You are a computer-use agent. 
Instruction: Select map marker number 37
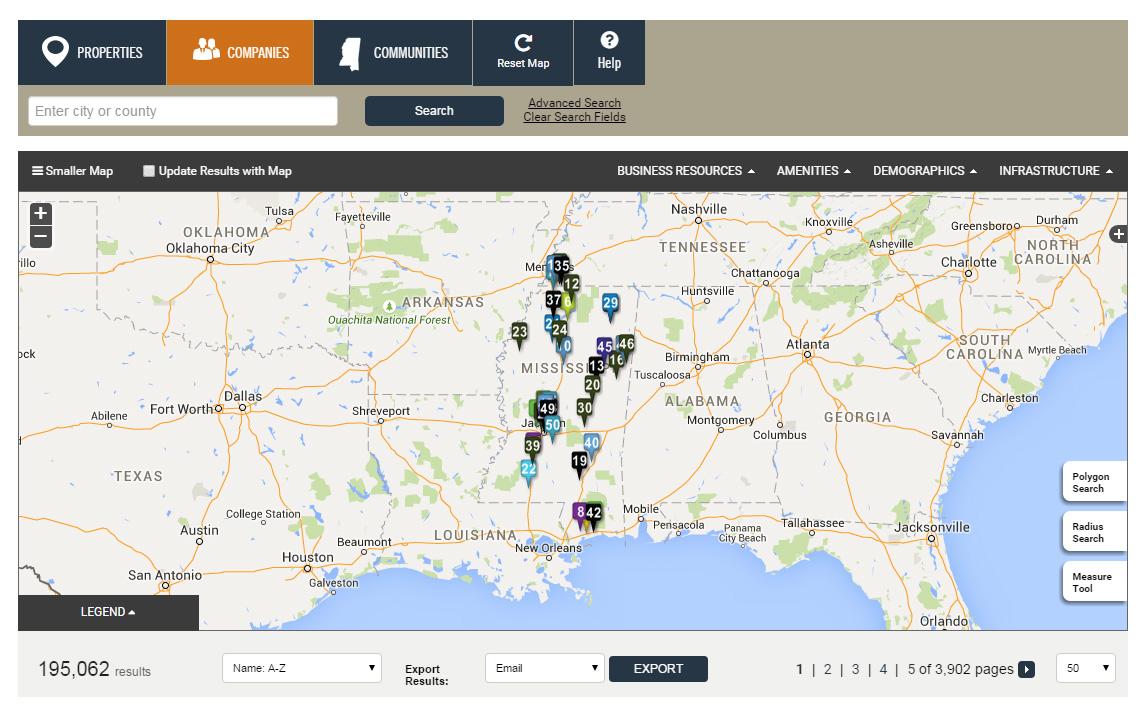point(554,301)
